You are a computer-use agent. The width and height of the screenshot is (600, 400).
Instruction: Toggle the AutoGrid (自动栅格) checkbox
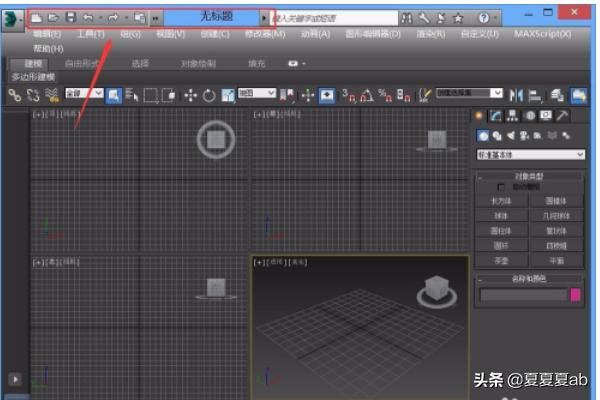tap(502, 186)
